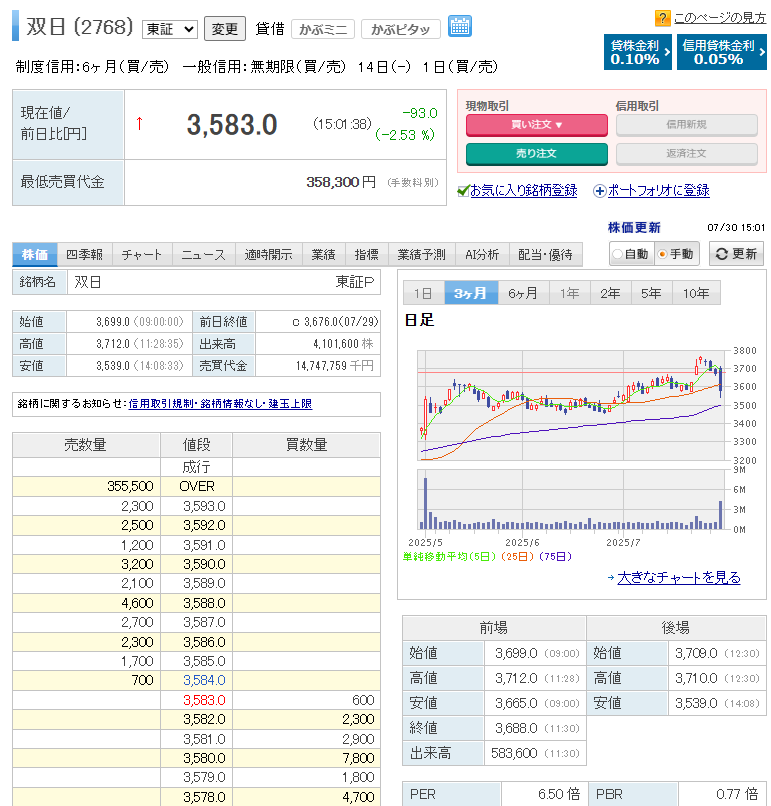
Task: Switch to the 指標 tab
Action: point(366,254)
